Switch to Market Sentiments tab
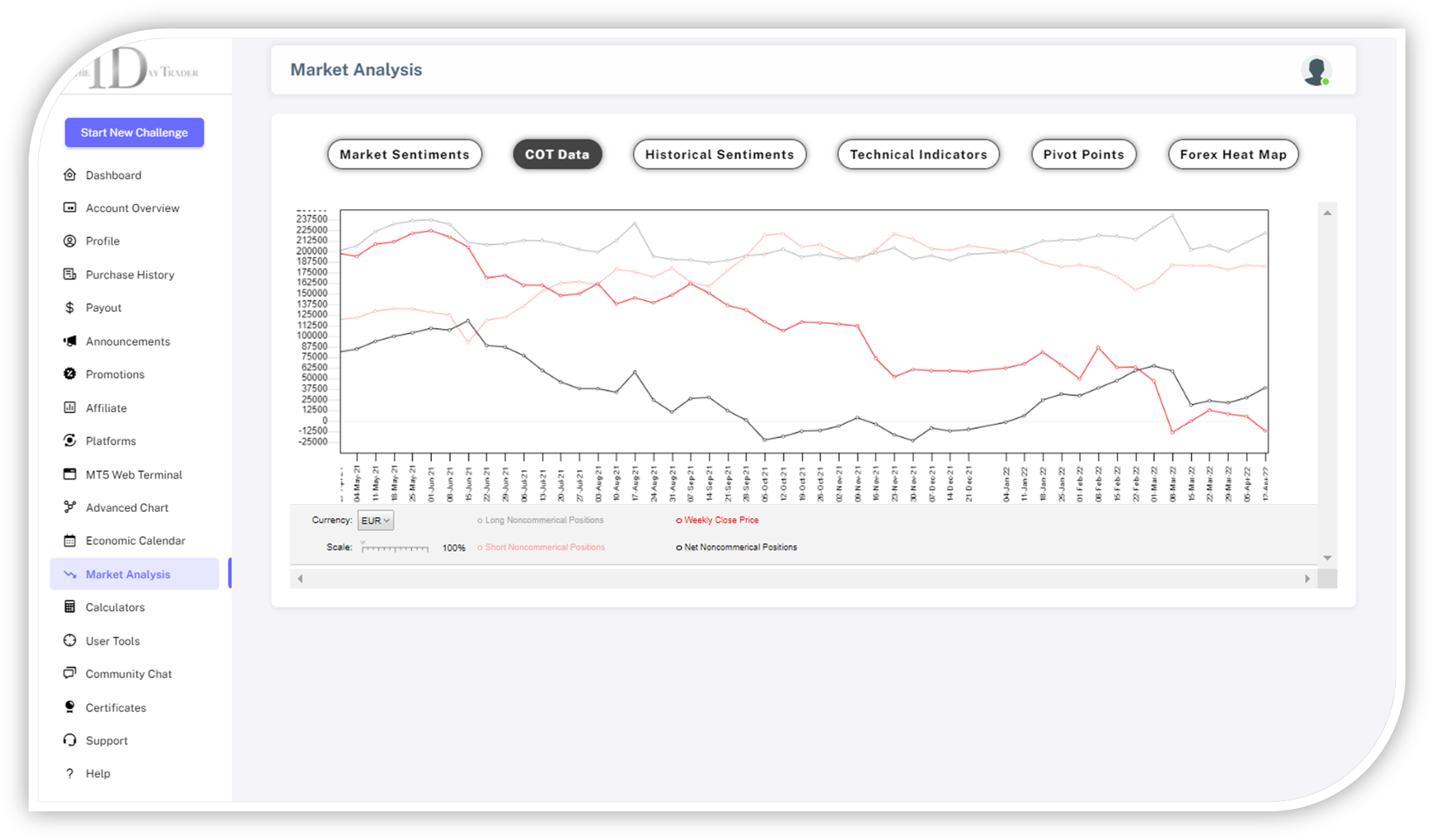 pos(405,154)
